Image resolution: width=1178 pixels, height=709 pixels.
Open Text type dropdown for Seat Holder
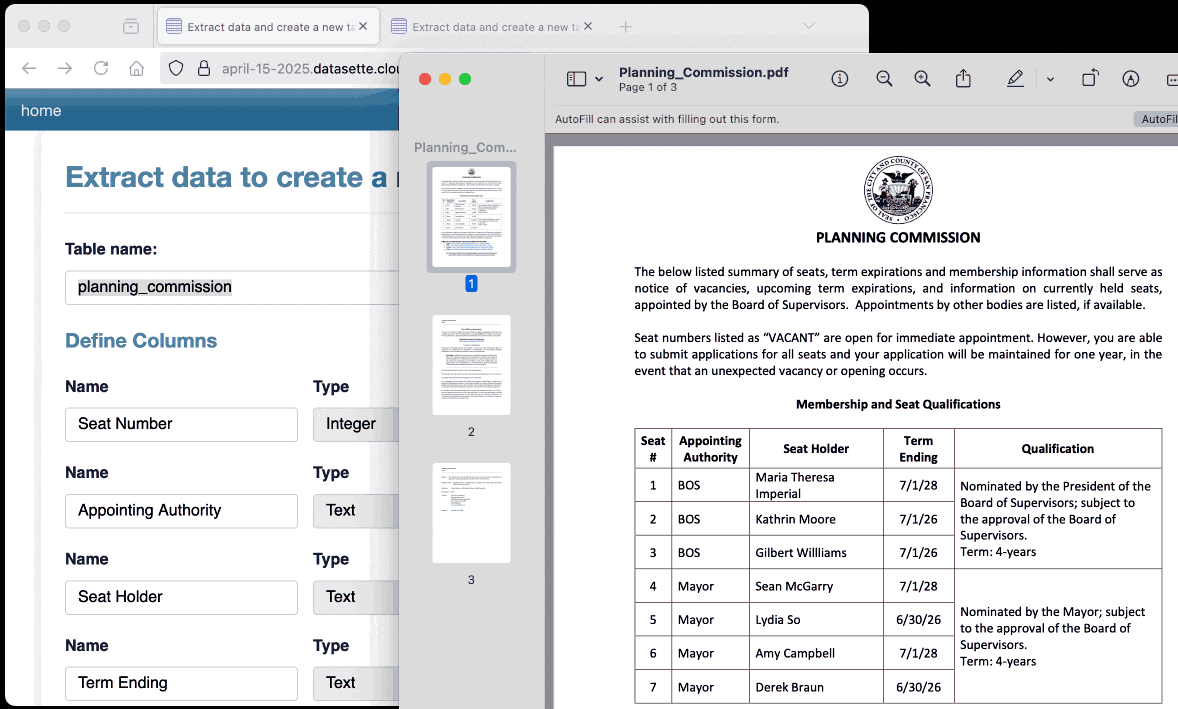(x=356, y=597)
